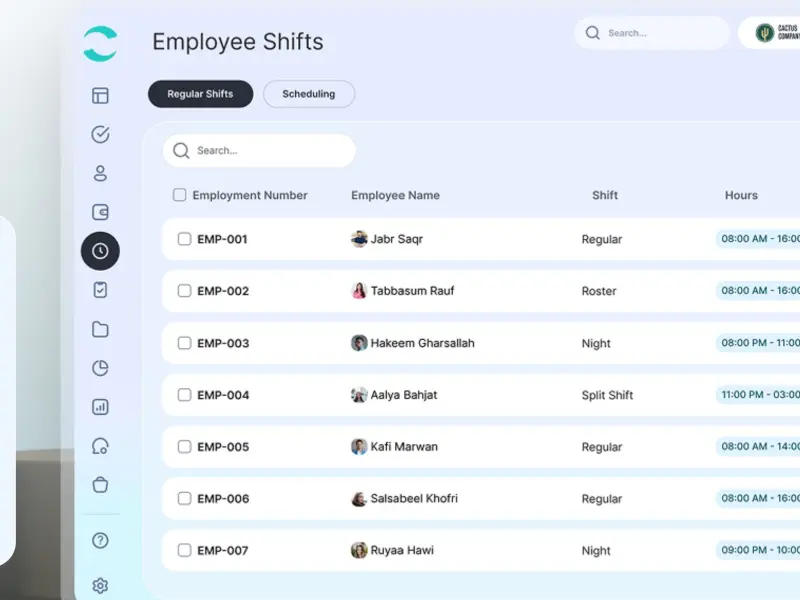The height and width of the screenshot is (600, 800).
Task: Click the table Search field below the tabs
Action: tap(259, 151)
